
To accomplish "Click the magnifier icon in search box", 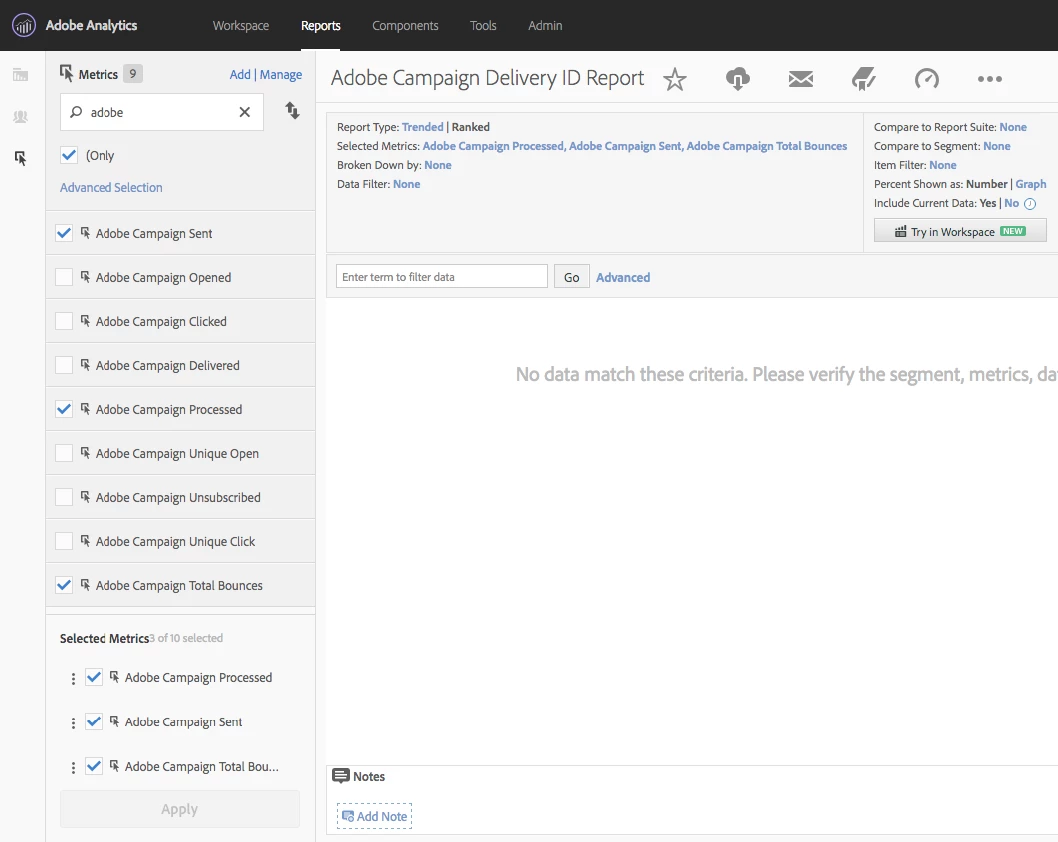I will click(x=76, y=111).
